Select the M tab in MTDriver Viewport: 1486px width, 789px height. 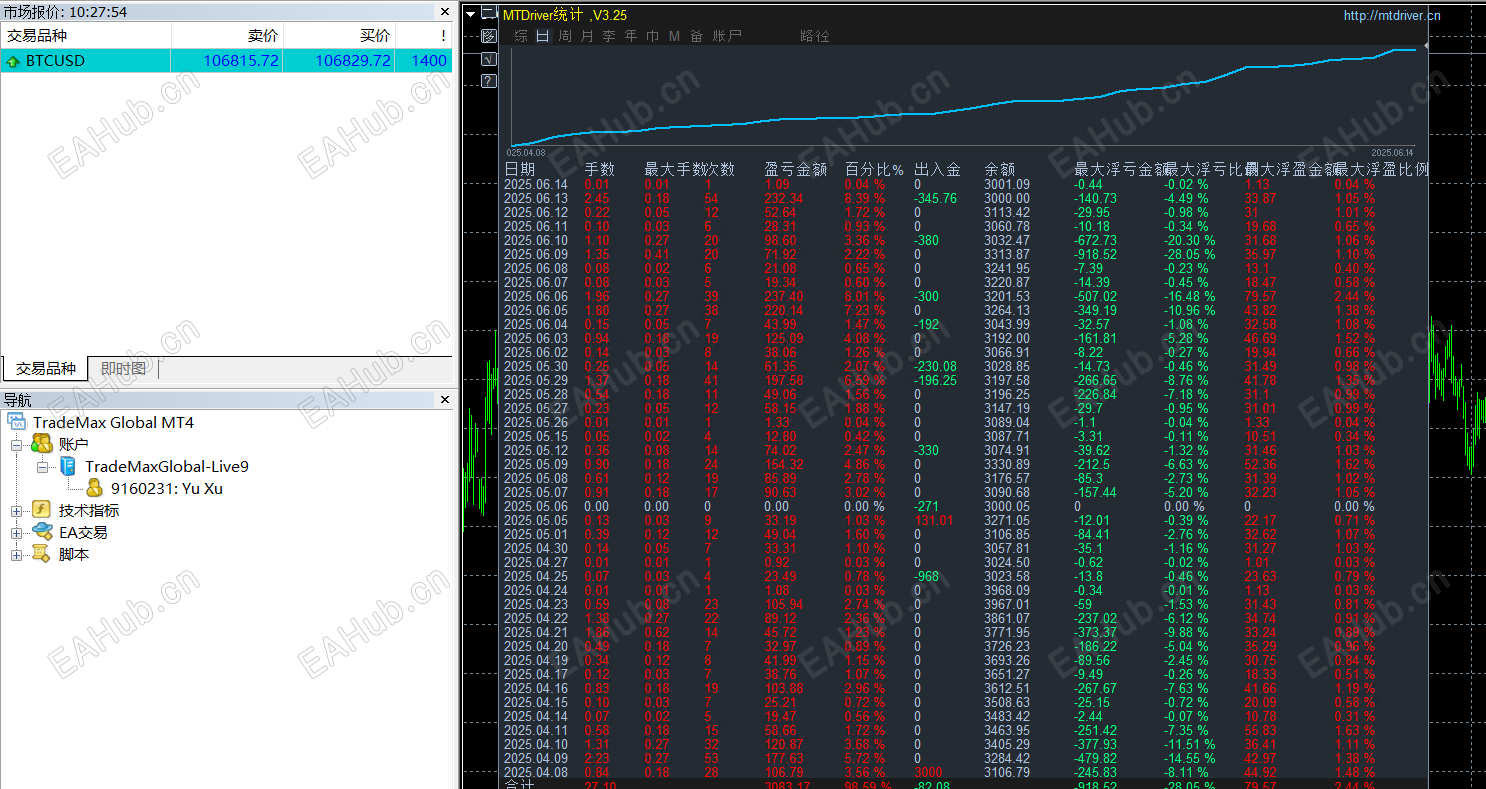coord(674,36)
